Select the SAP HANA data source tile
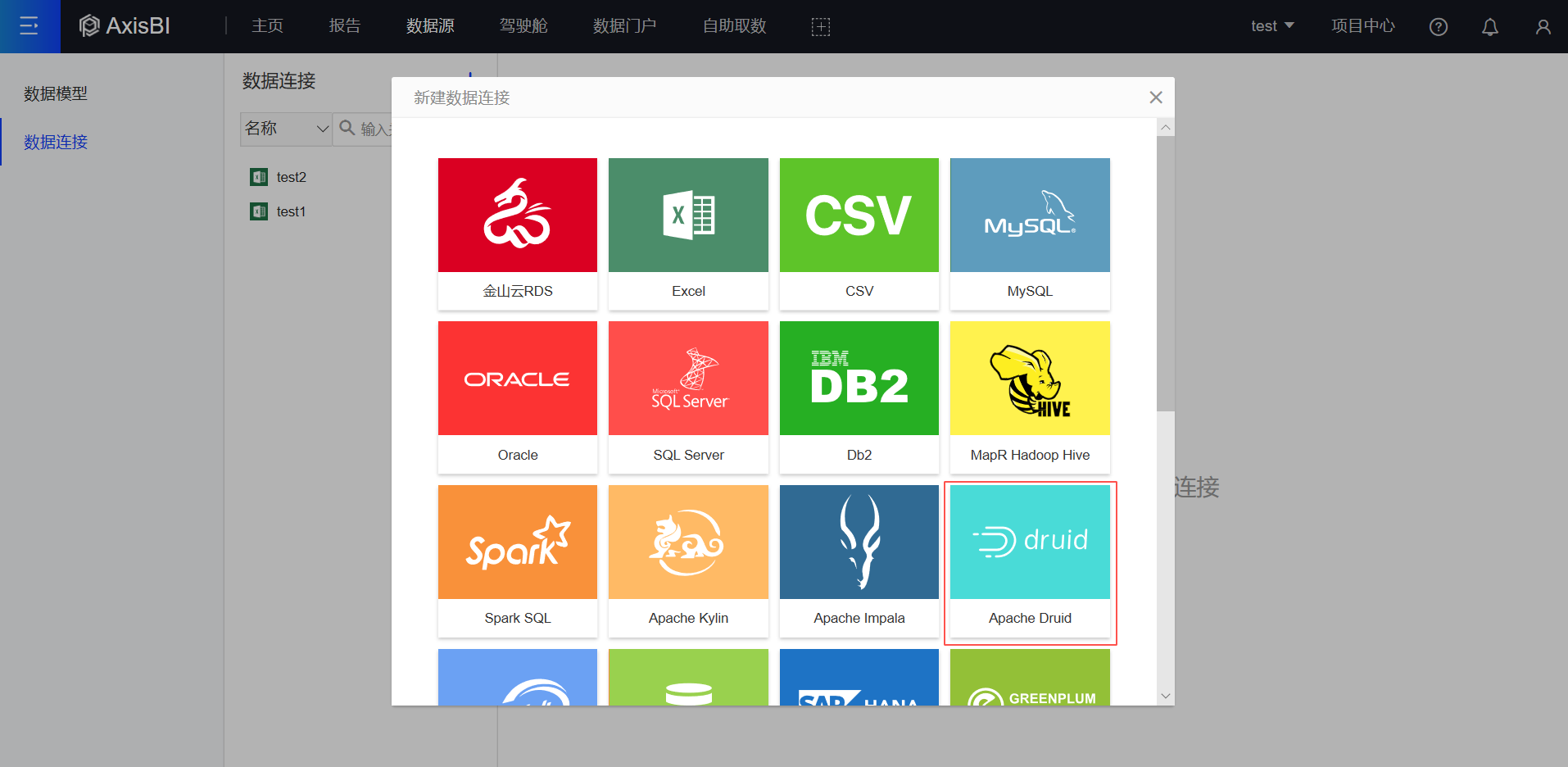 [x=859, y=677]
